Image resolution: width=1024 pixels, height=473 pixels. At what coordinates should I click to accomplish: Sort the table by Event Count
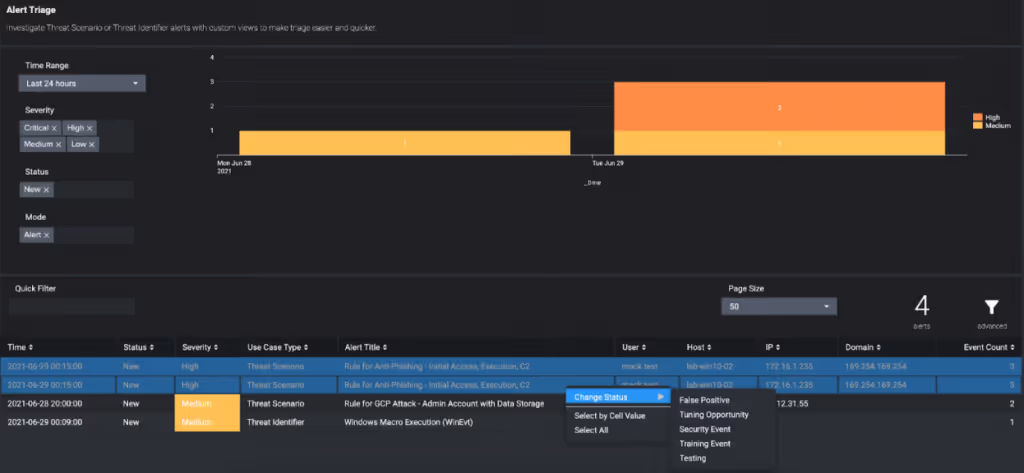coord(989,348)
